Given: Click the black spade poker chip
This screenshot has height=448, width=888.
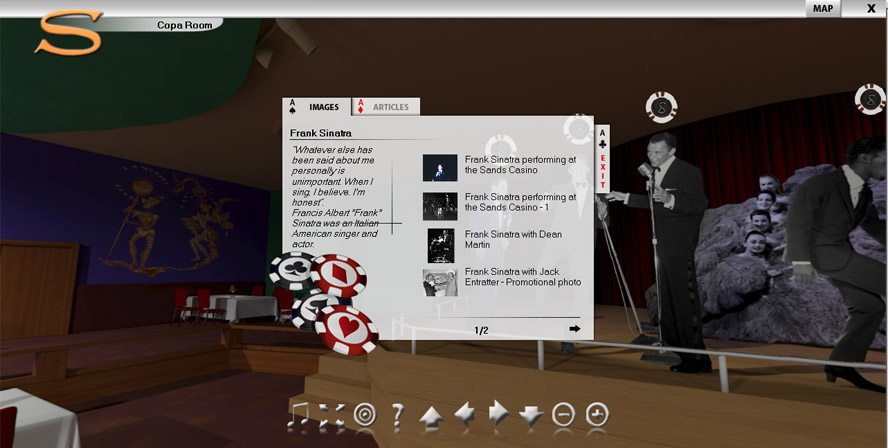Looking at the screenshot, I should click(309, 309).
